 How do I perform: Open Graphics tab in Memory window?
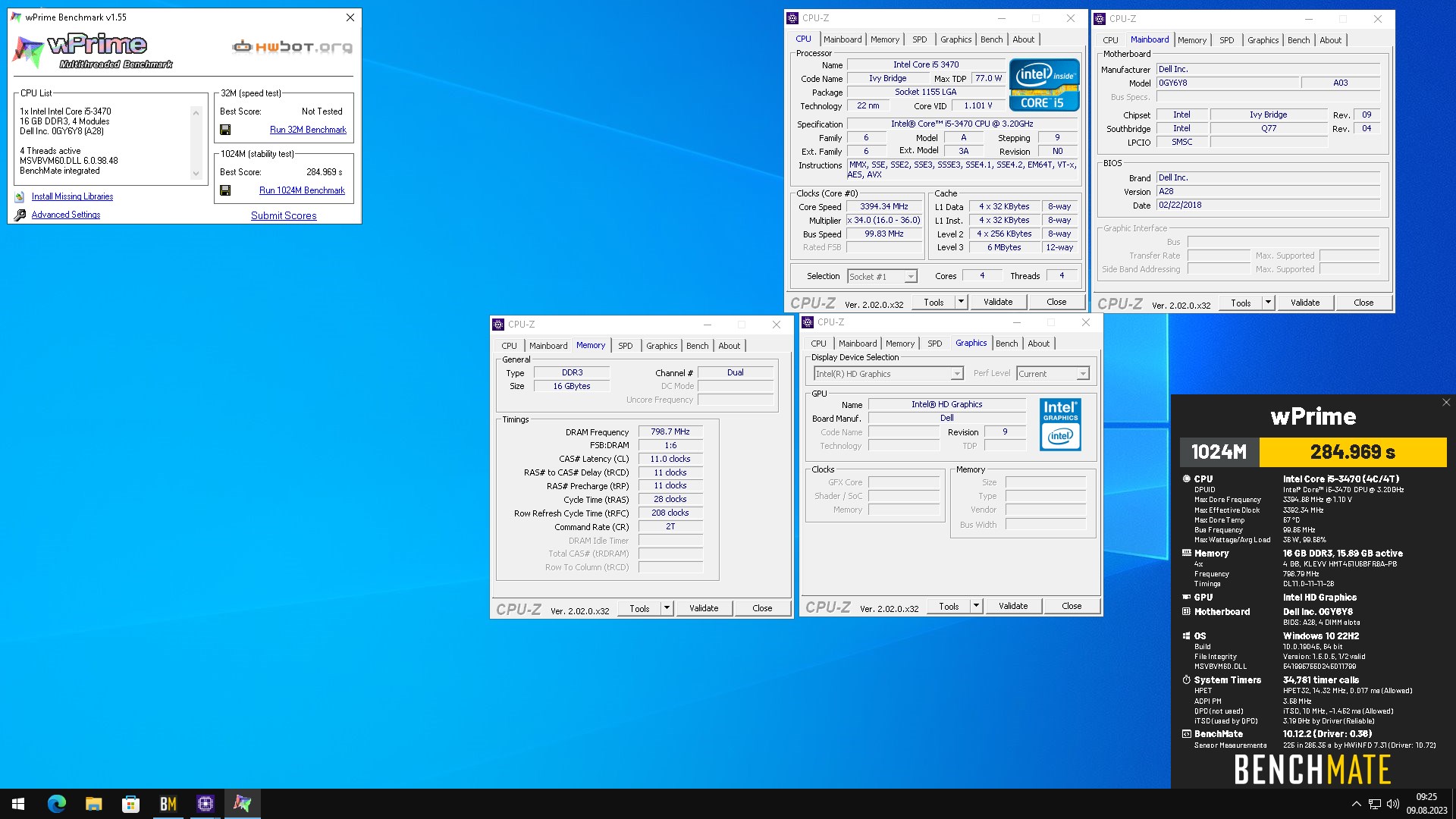(661, 346)
